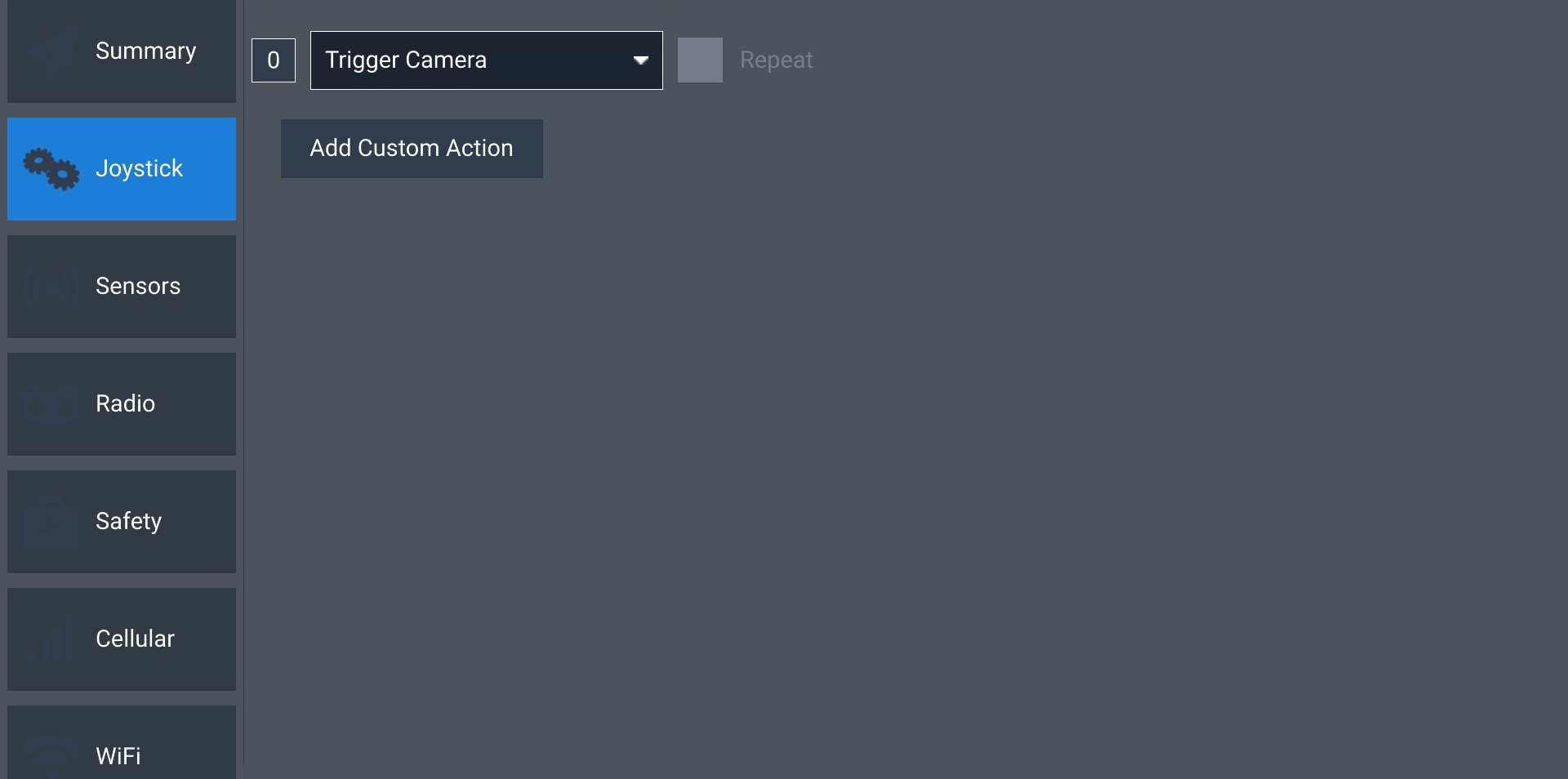Click the Cellular signal bars icon

click(x=51, y=640)
